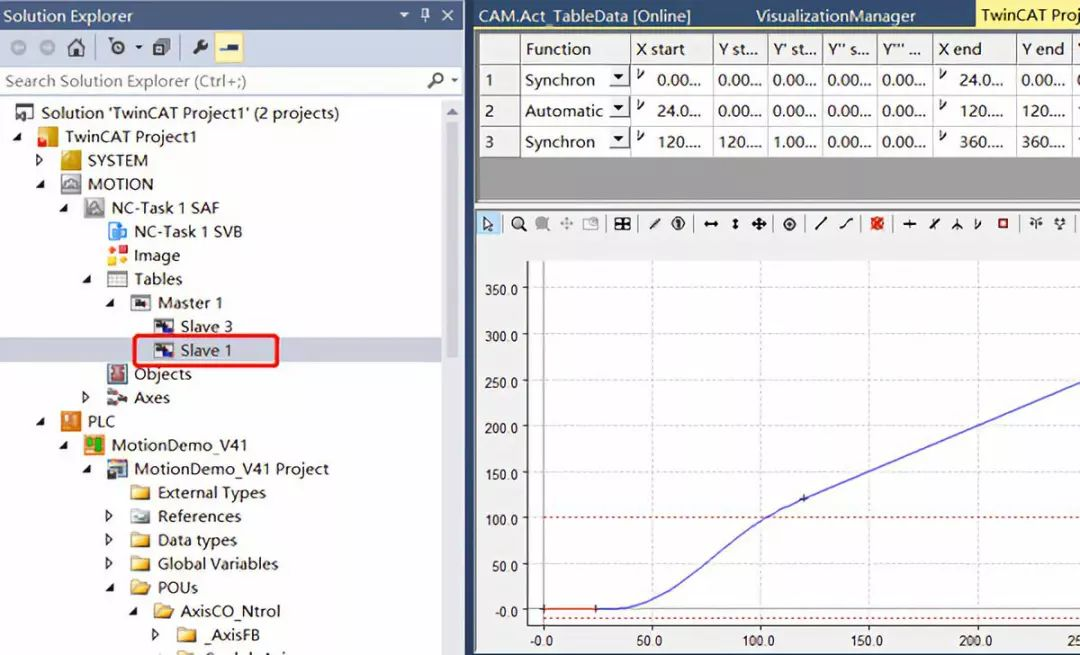Select the straight line segment tool
Screen dimensions: 1080x655
pos(821,223)
